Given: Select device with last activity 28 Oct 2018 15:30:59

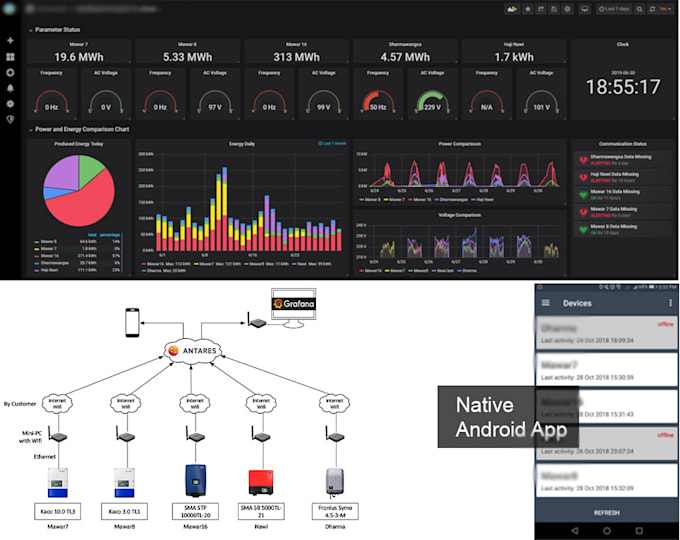Looking at the screenshot, I should click(606, 369).
